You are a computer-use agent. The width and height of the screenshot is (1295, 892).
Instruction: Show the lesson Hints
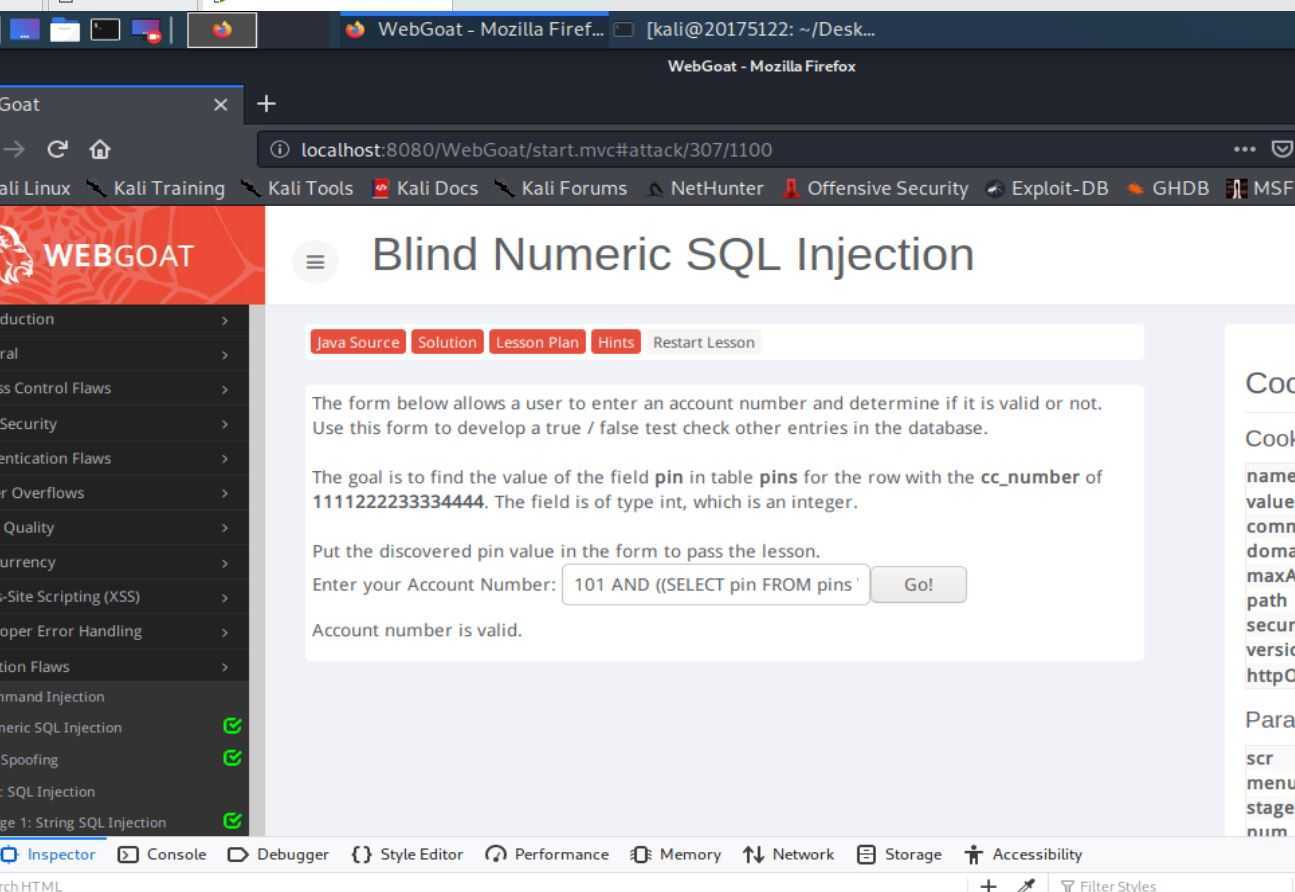click(616, 342)
